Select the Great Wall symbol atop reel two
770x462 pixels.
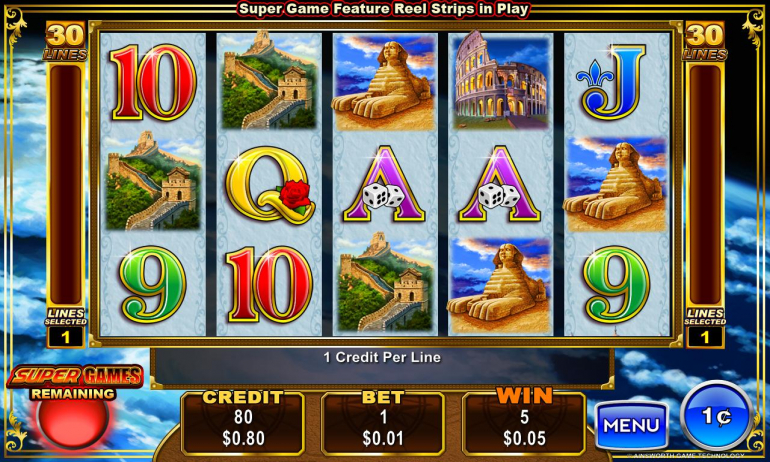(x=269, y=81)
